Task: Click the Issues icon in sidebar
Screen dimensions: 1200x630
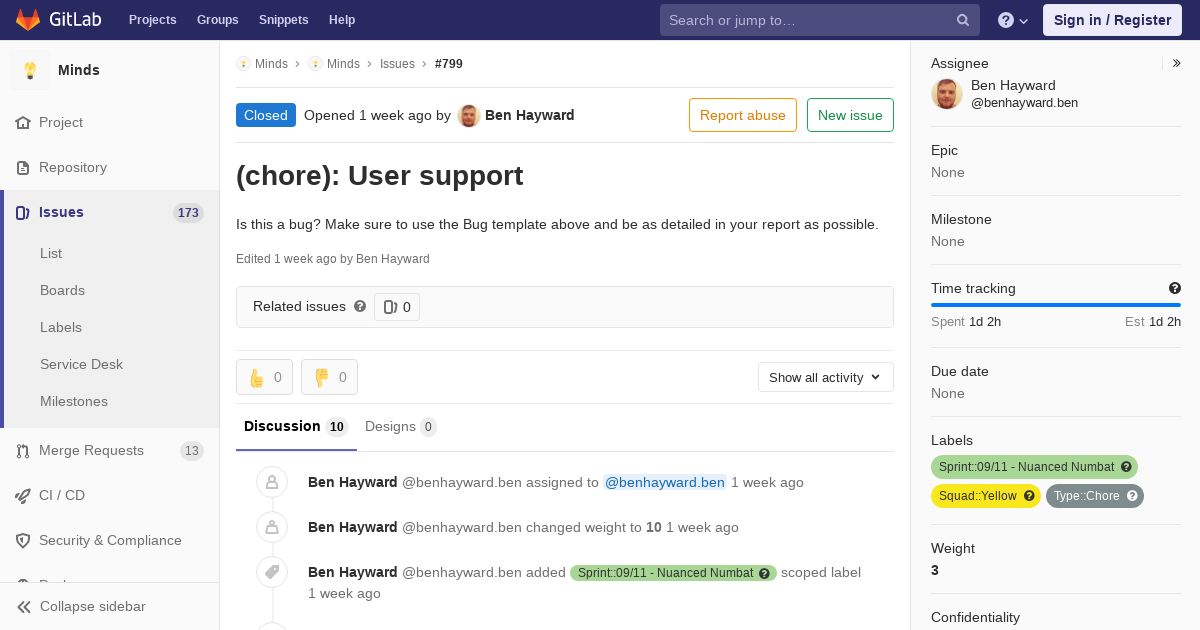Action: point(23,213)
